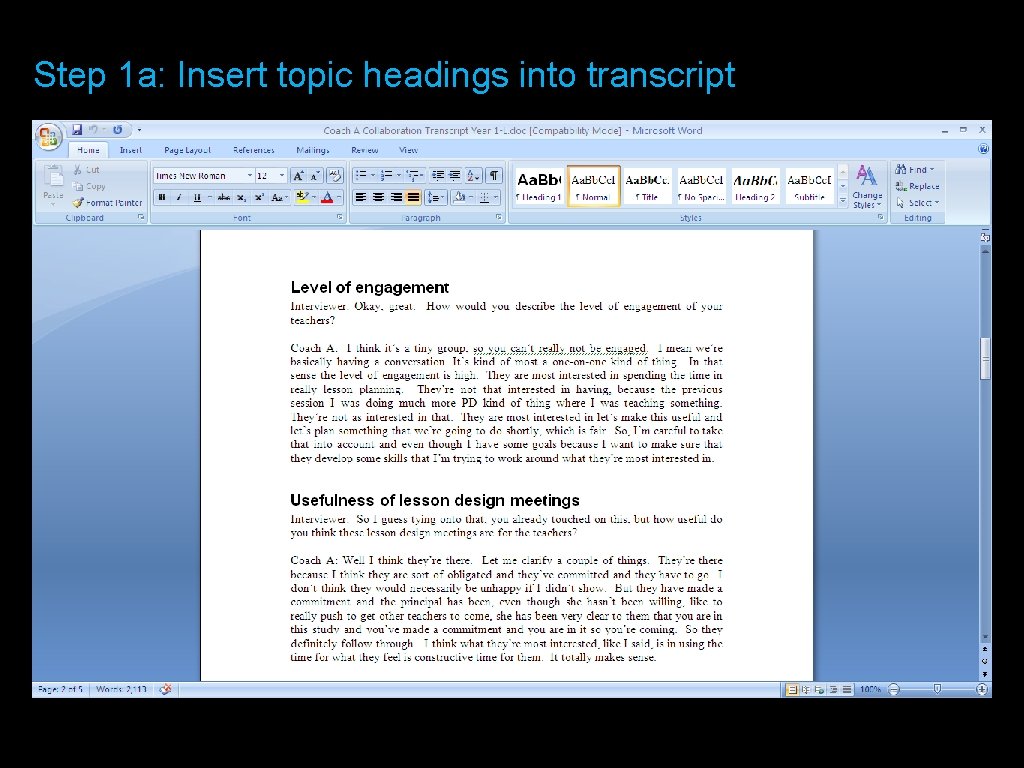Apply the yellow text highlight color

[302, 197]
